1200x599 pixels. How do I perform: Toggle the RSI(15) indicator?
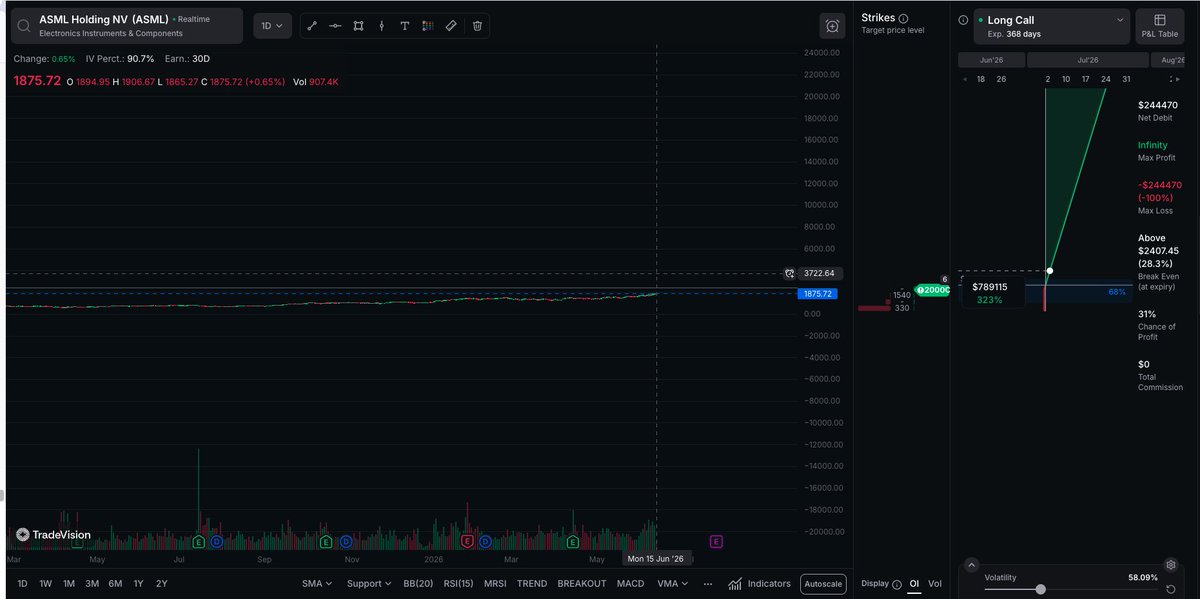coord(458,583)
